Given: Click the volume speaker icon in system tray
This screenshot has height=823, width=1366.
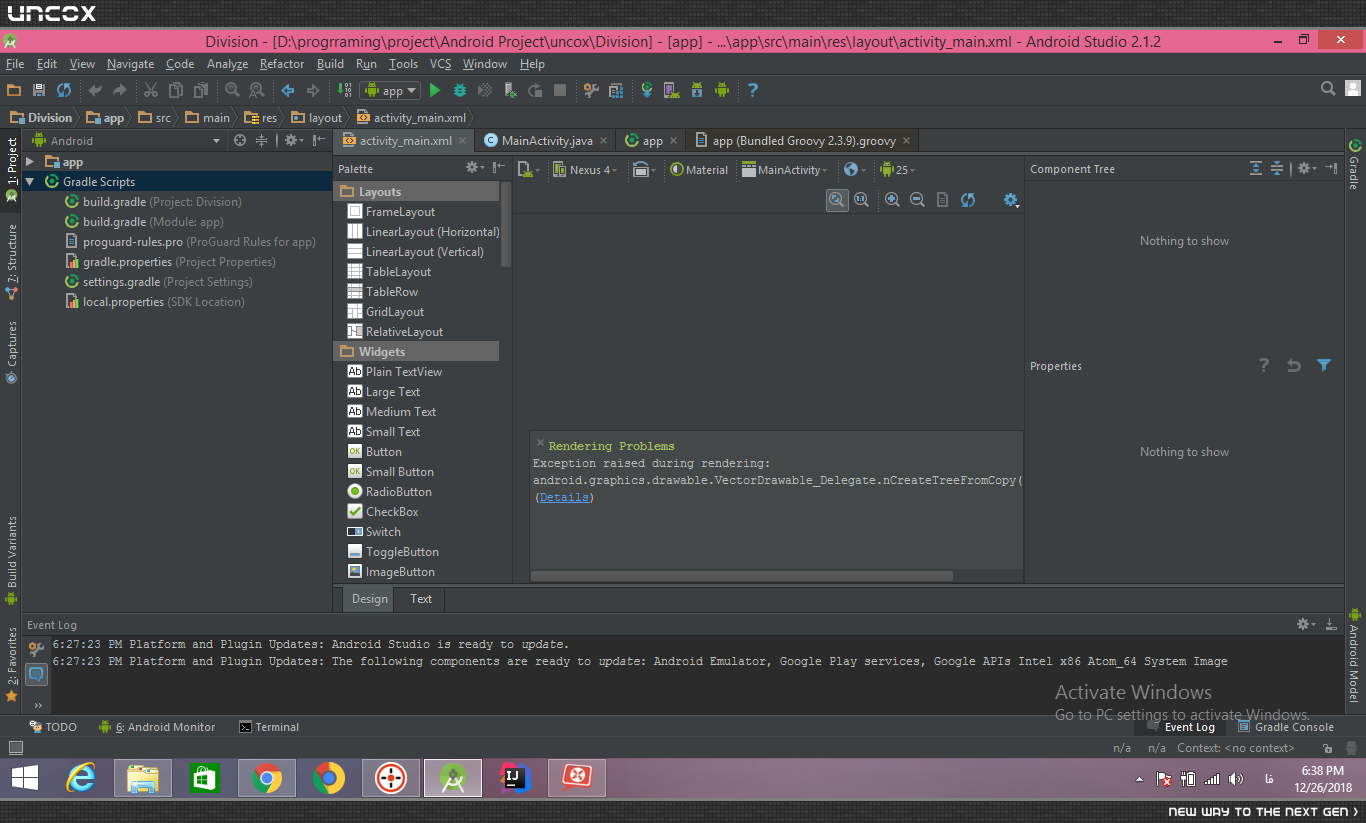Looking at the screenshot, I should 1236,779.
